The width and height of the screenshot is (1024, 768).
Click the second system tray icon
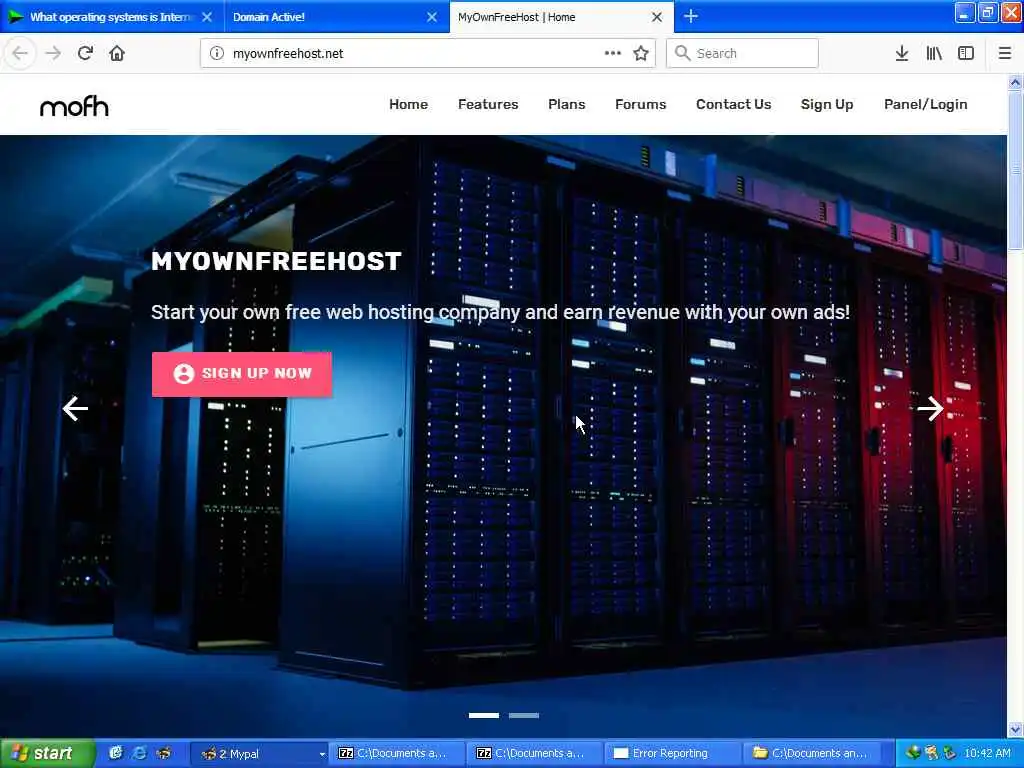pos(931,753)
